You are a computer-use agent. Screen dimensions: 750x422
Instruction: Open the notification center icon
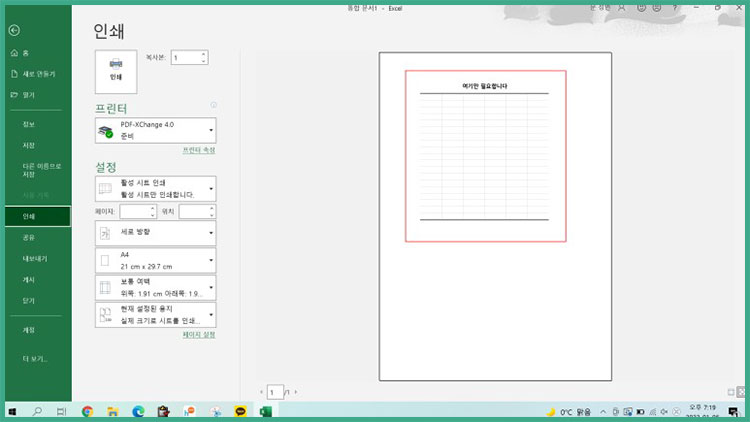coord(733,412)
